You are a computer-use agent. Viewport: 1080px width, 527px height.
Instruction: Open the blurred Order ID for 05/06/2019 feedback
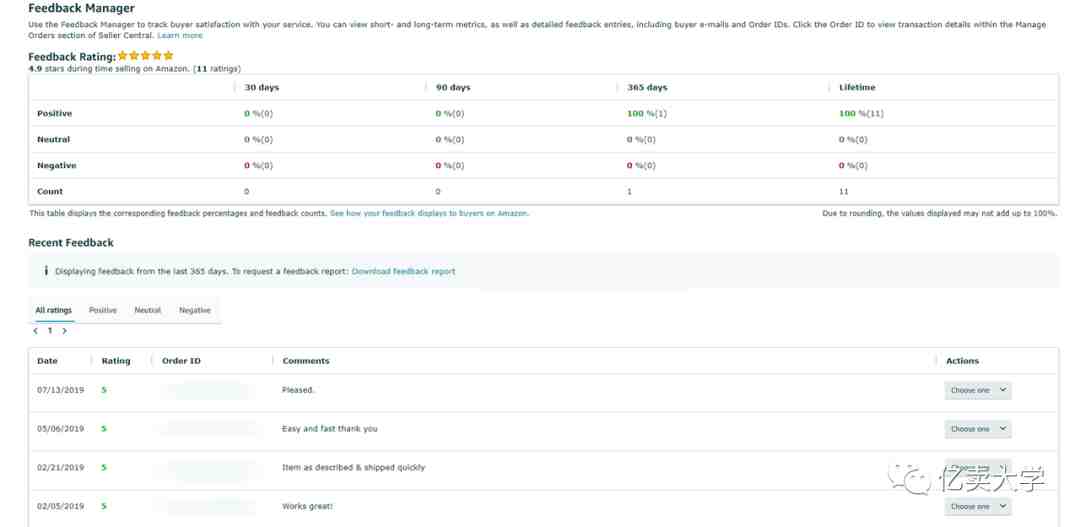click(x=207, y=429)
